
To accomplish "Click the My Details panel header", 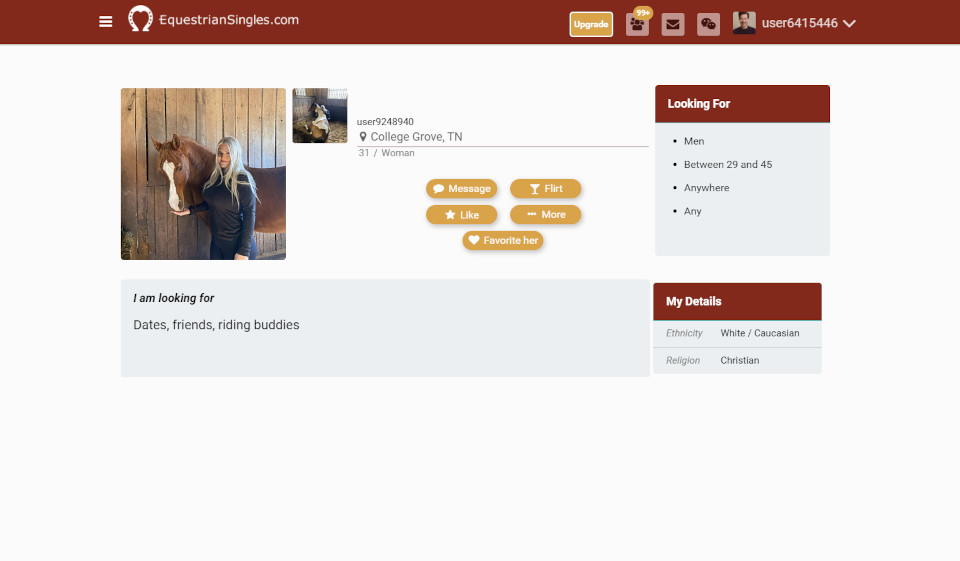I will [x=737, y=301].
